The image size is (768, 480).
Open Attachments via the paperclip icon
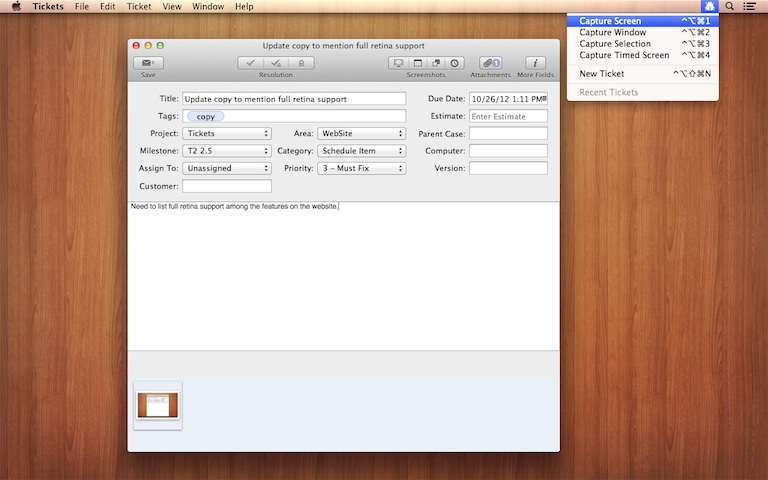click(x=490, y=63)
